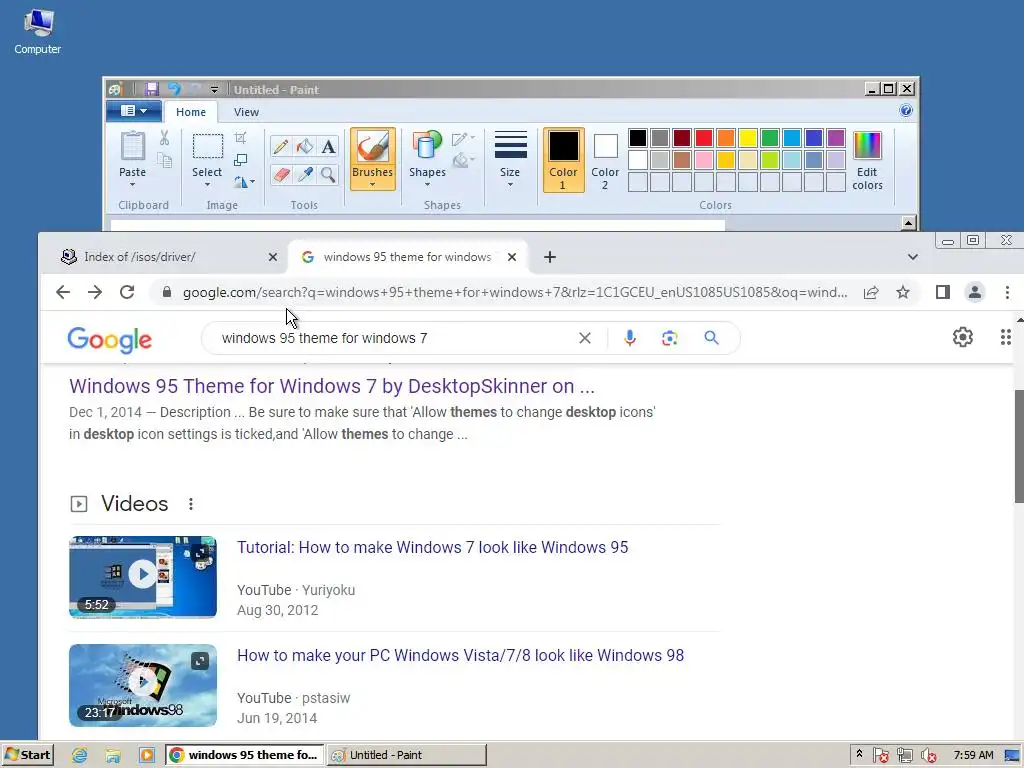Click the Google search magnifier button
This screenshot has width=1024, height=768.
click(x=711, y=338)
